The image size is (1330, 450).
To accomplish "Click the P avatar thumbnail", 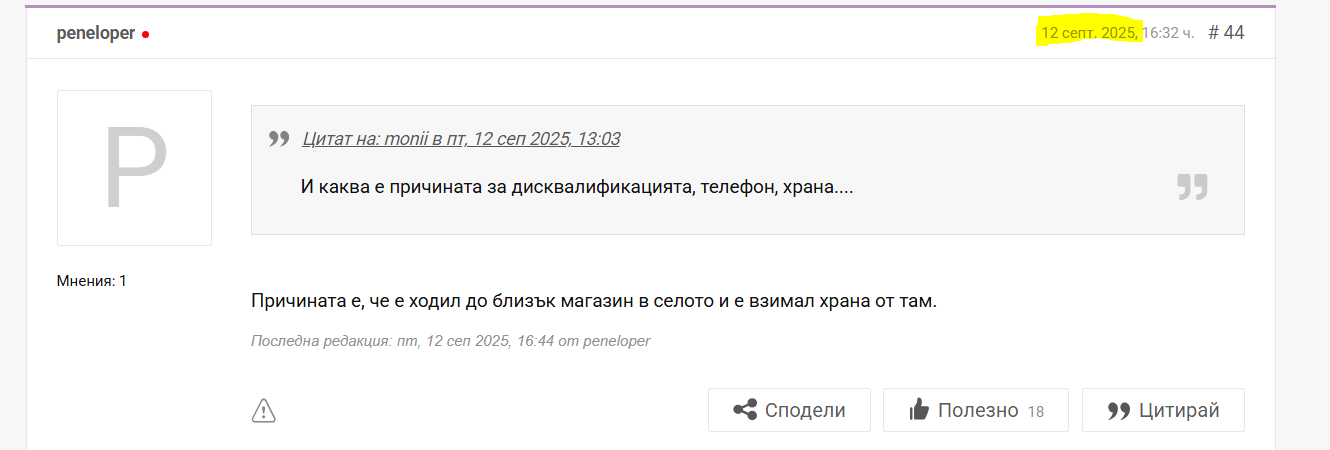I will coord(134,168).
